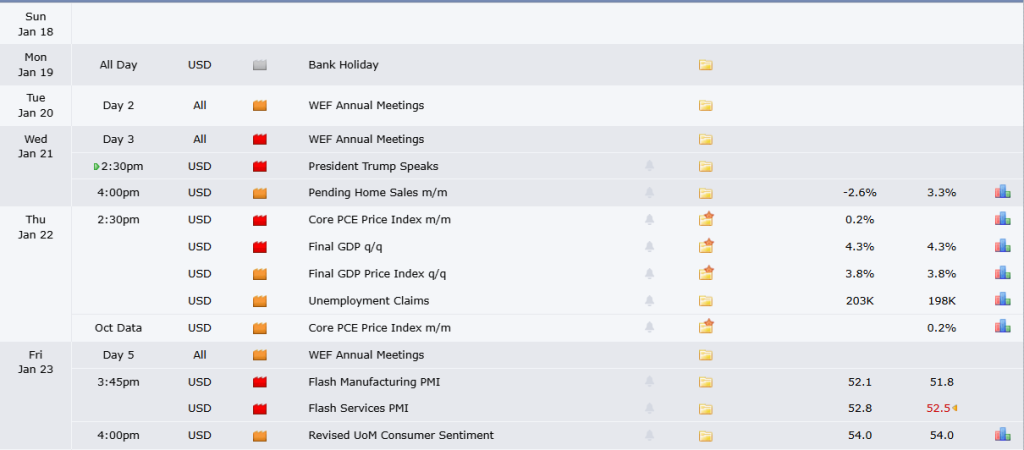Expand details folder for Tuesday's WEF Annual Meetings

(705, 105)
